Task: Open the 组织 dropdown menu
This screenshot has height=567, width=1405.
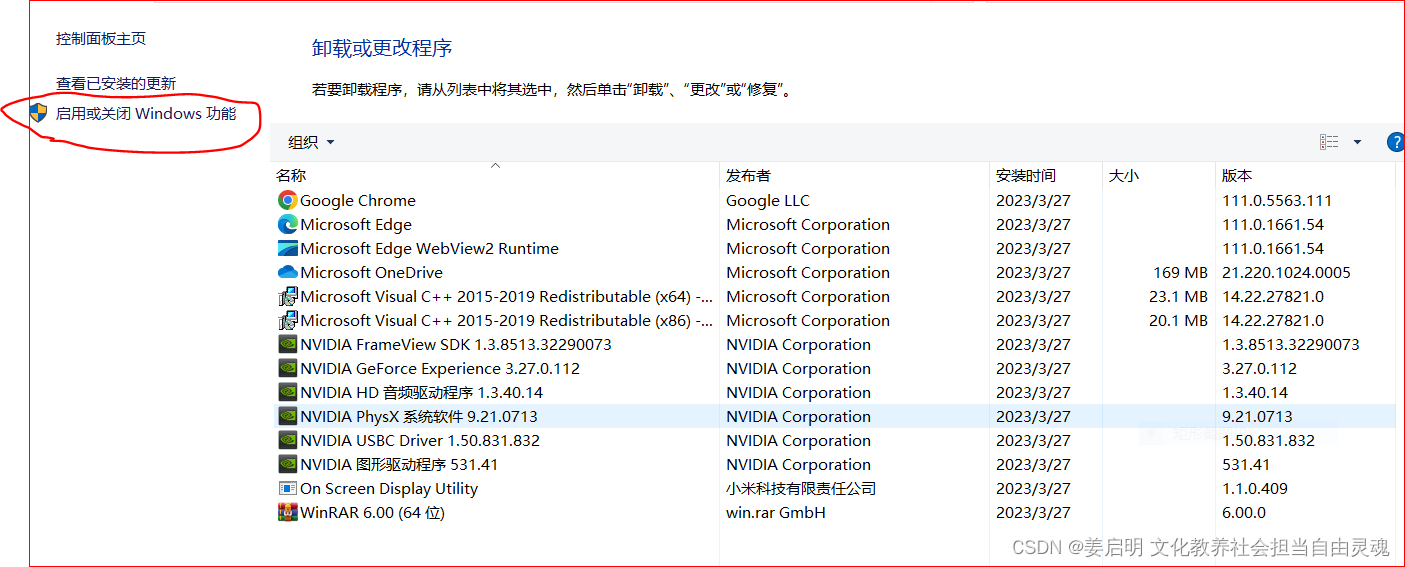Action: point(311,142)
